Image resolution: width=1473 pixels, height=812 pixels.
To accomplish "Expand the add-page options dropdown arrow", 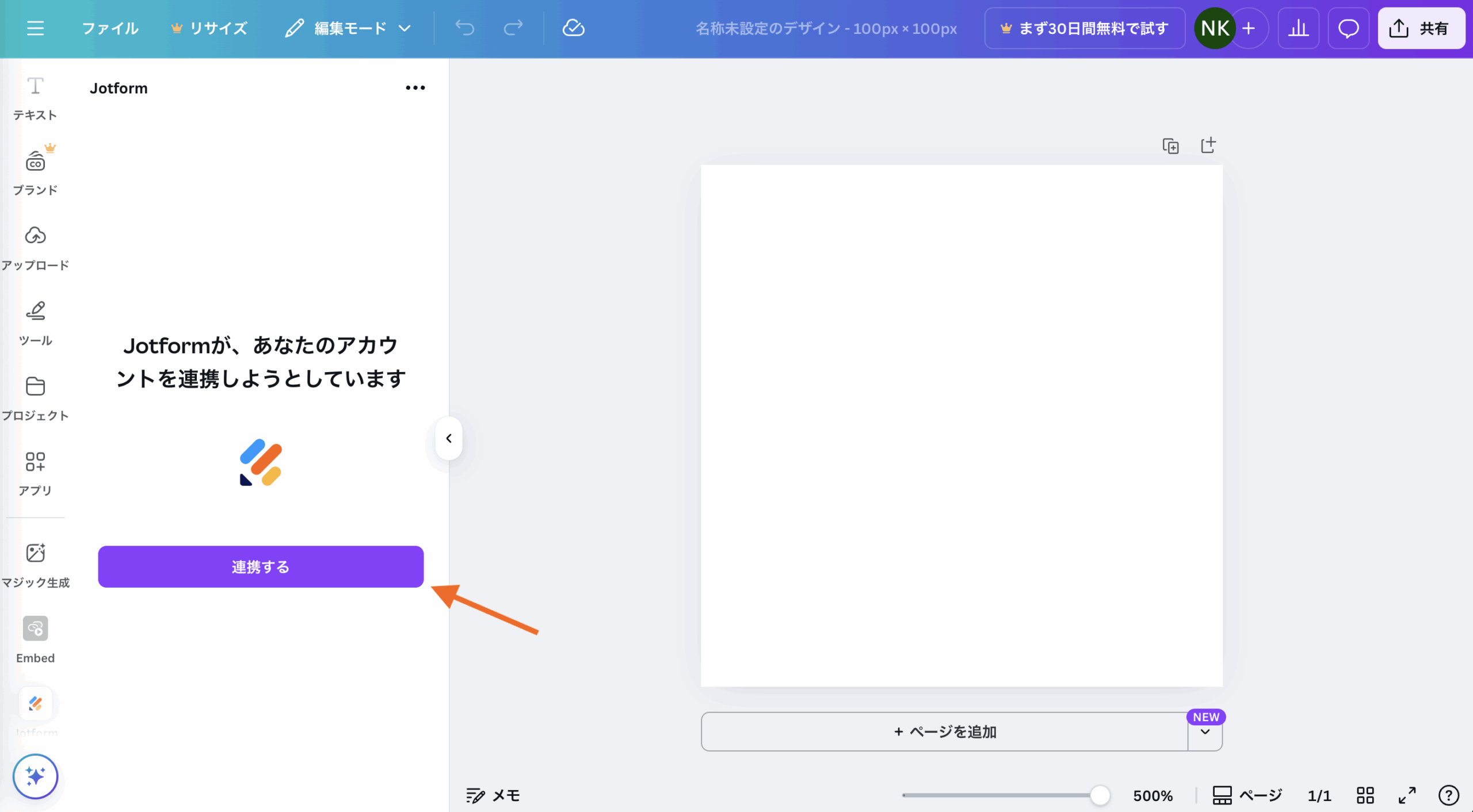I will click(1205, 732).
